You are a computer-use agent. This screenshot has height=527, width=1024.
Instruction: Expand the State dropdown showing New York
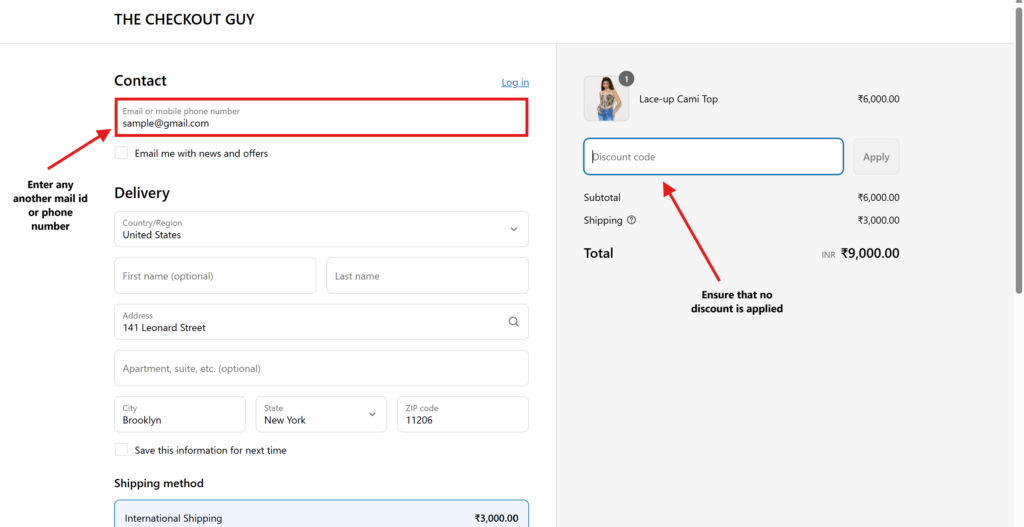[322, 414]
